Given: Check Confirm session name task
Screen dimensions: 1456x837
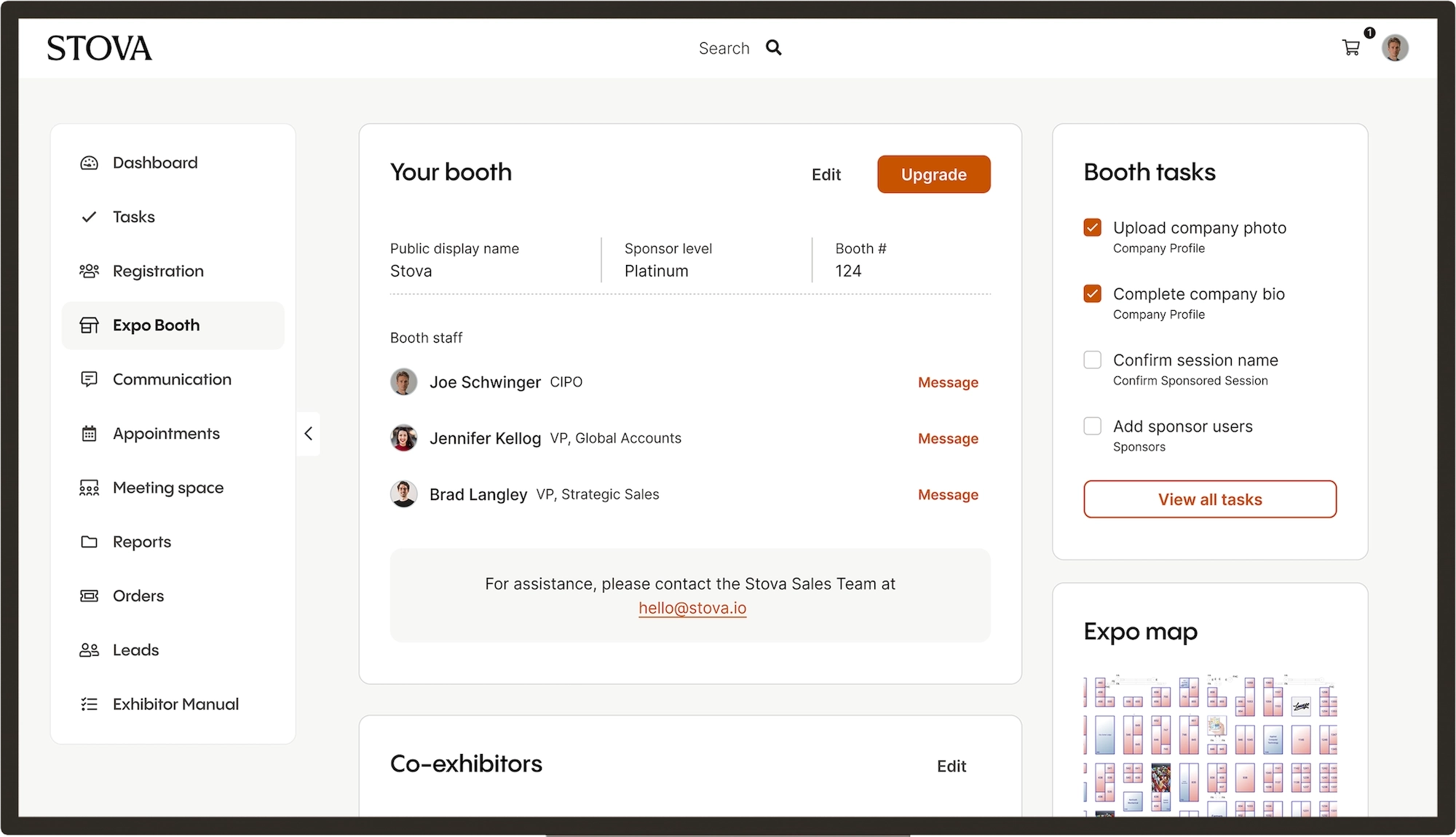Looking at the screenshot, I should click(x=1092, y=360).
